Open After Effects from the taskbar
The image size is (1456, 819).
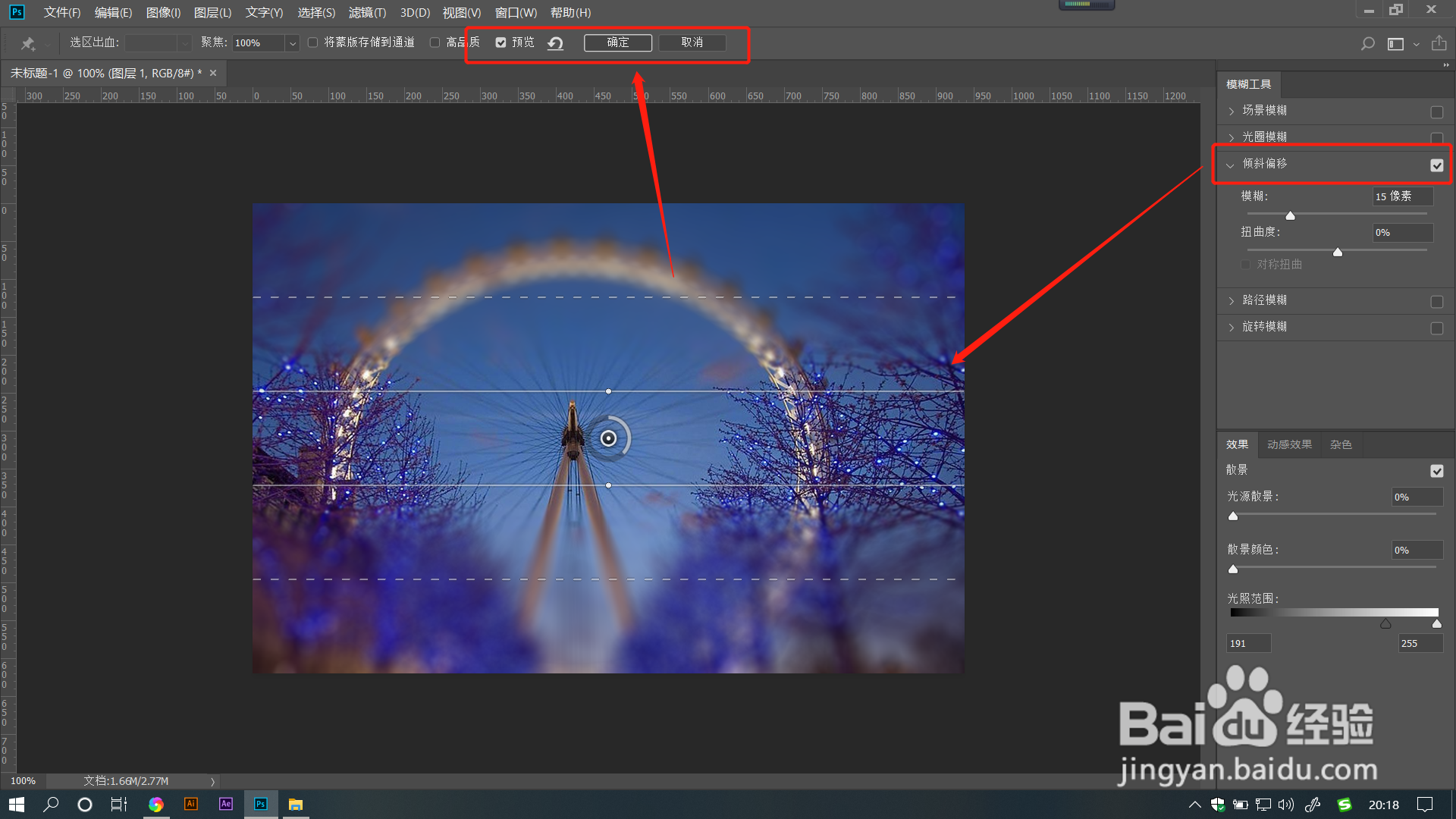(226, 804)
